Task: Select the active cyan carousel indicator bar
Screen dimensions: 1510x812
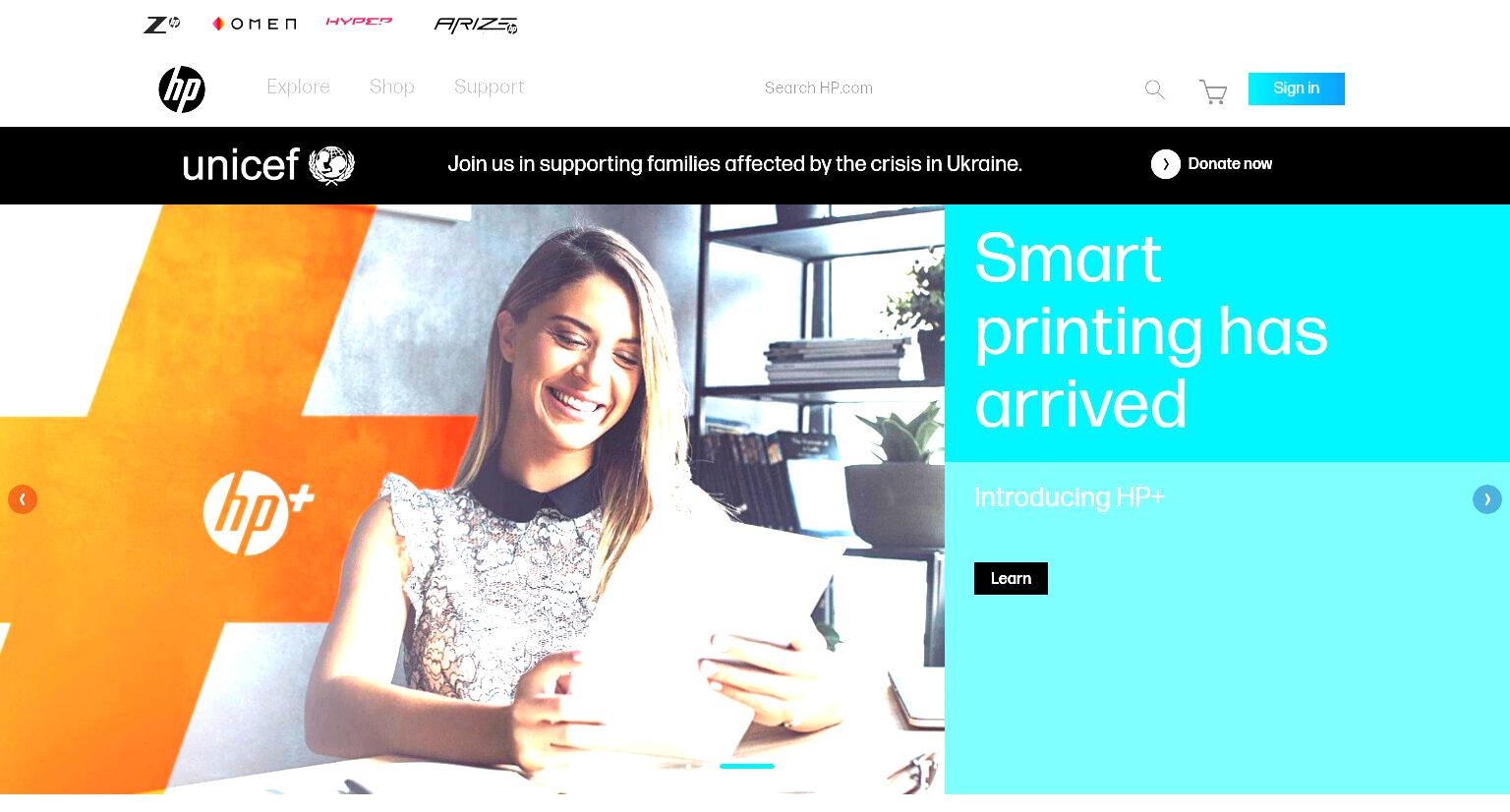Action: coord(747,766)
